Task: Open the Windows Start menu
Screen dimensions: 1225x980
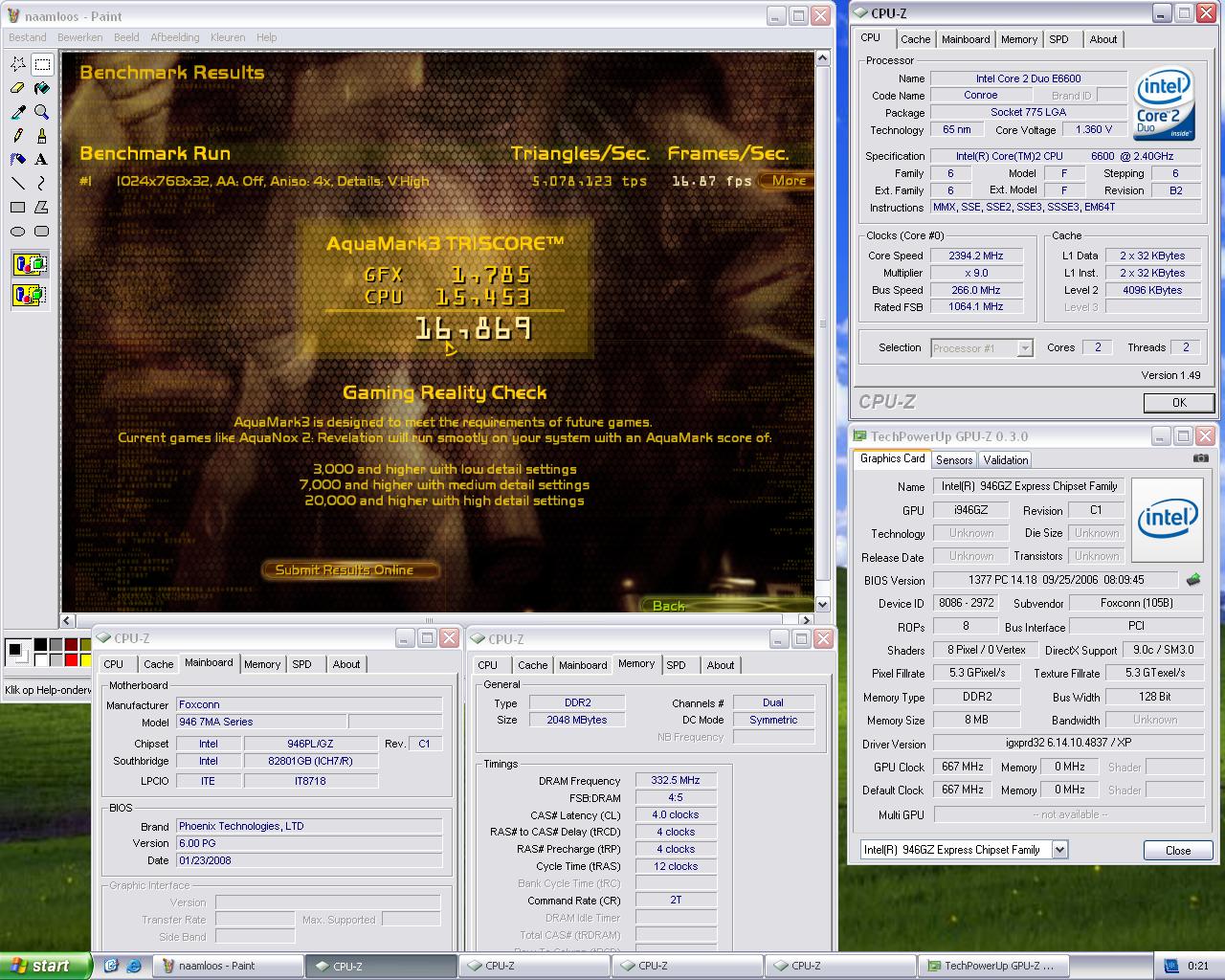Action: point(46,966)
